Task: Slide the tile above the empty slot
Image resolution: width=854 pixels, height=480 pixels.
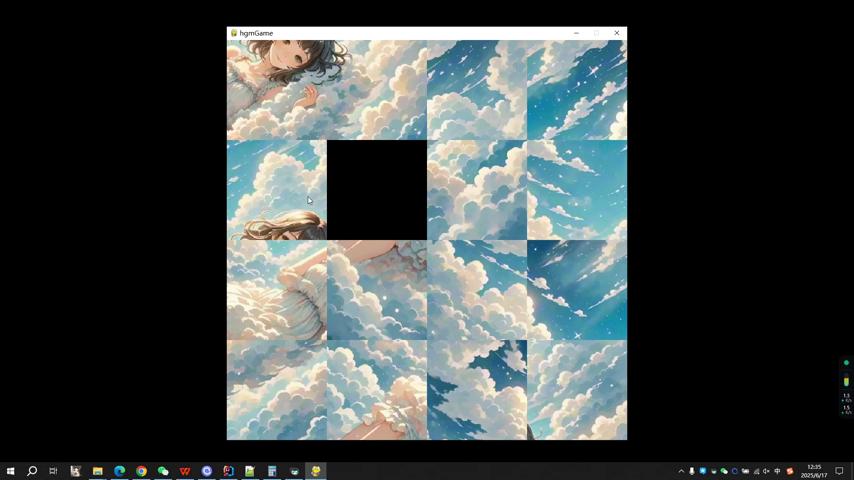Action: coord(377,90)
